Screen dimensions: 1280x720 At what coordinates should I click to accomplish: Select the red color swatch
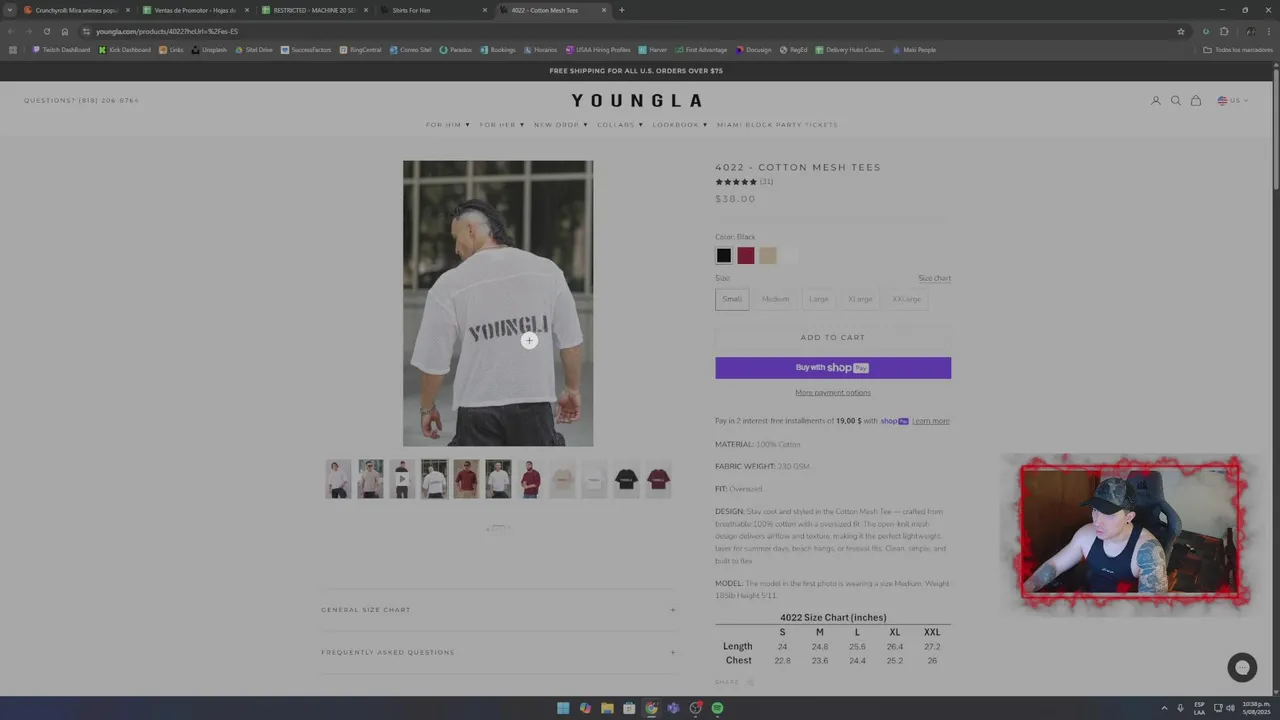(x=746, y=255)
